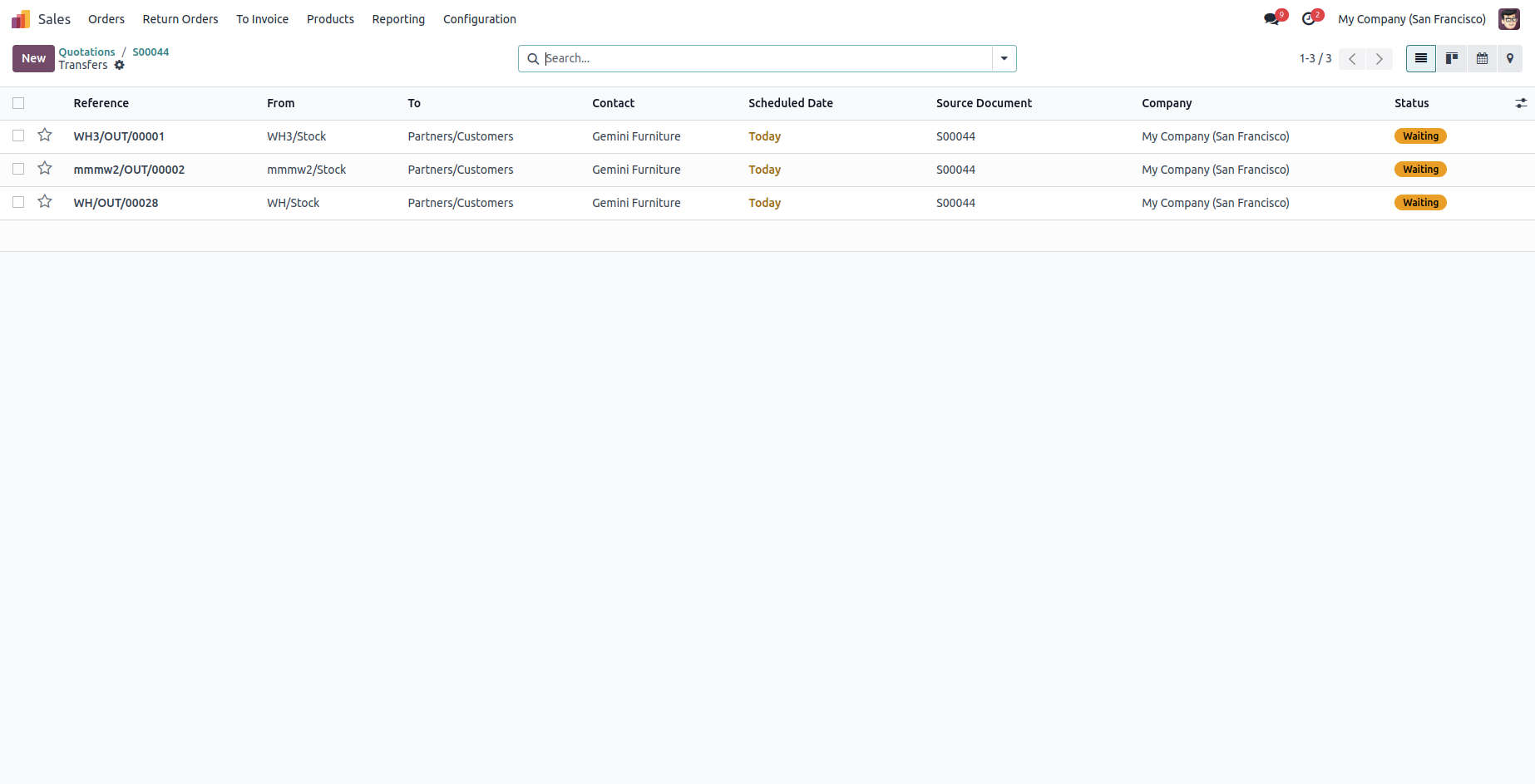Open the Configuration menu

point(479,19)
